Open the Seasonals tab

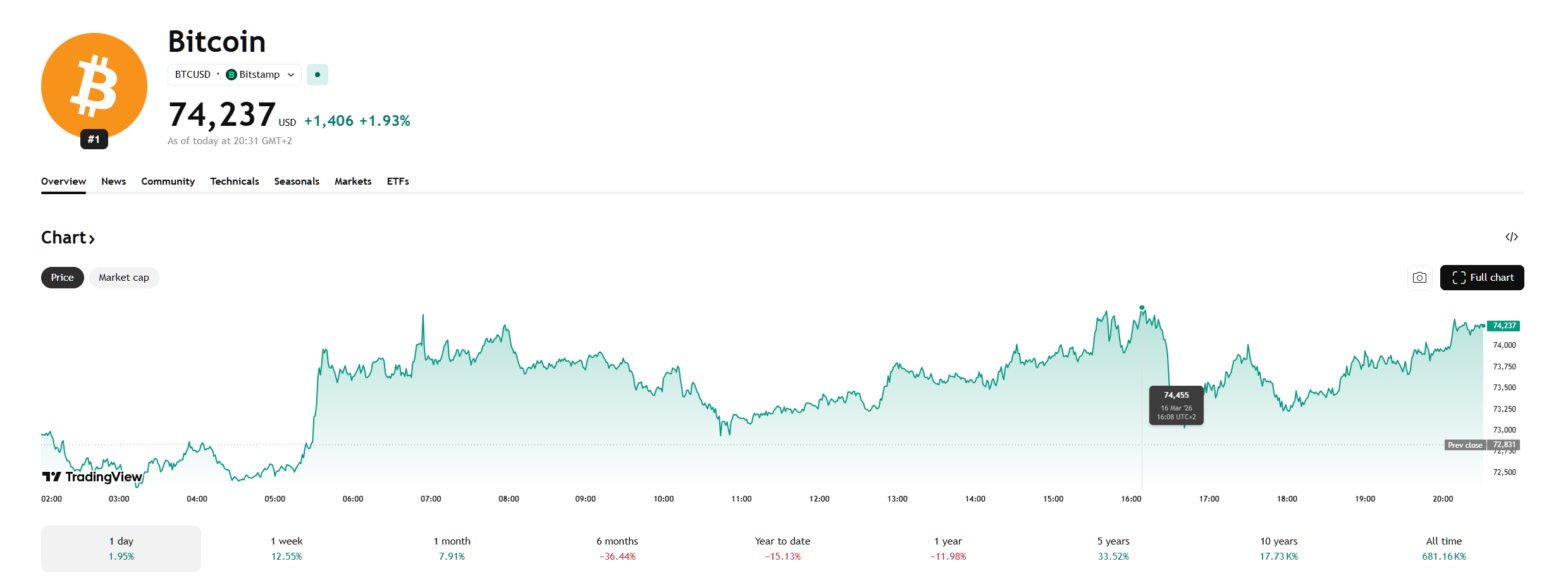click(296, 181)
